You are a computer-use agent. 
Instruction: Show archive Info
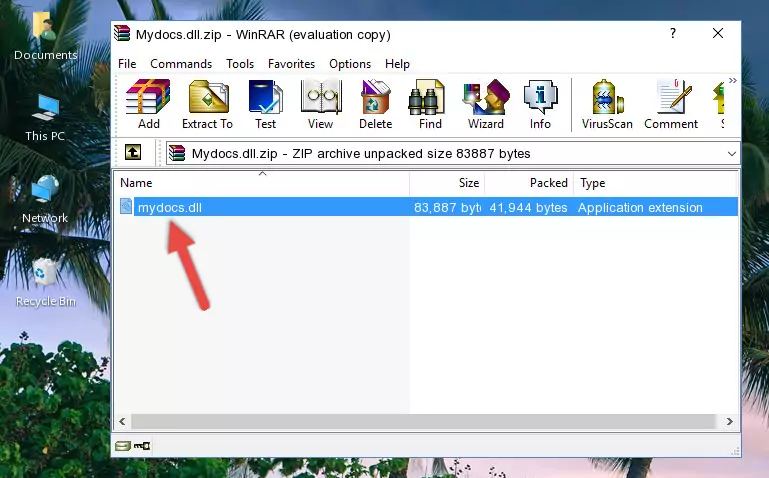pos(540,104)
